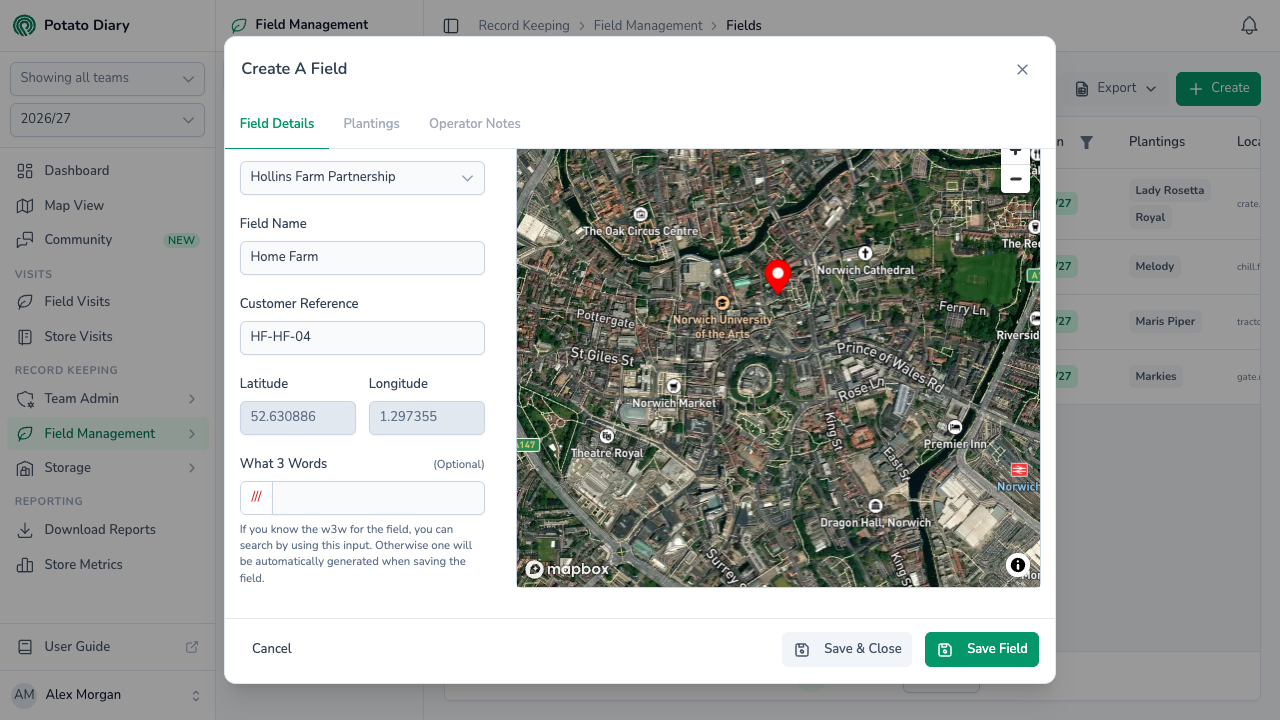Click the filter funnel icon in table header

pos(1086,142)
